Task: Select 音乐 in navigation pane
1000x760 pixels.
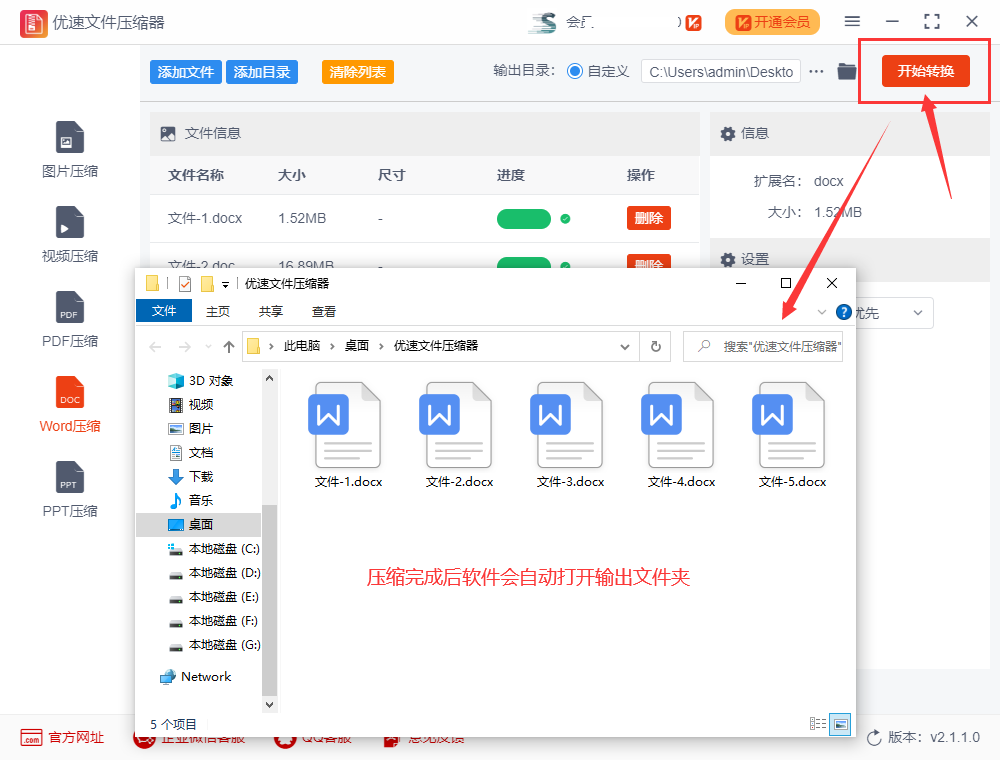Action: click(x=191, y=501)
